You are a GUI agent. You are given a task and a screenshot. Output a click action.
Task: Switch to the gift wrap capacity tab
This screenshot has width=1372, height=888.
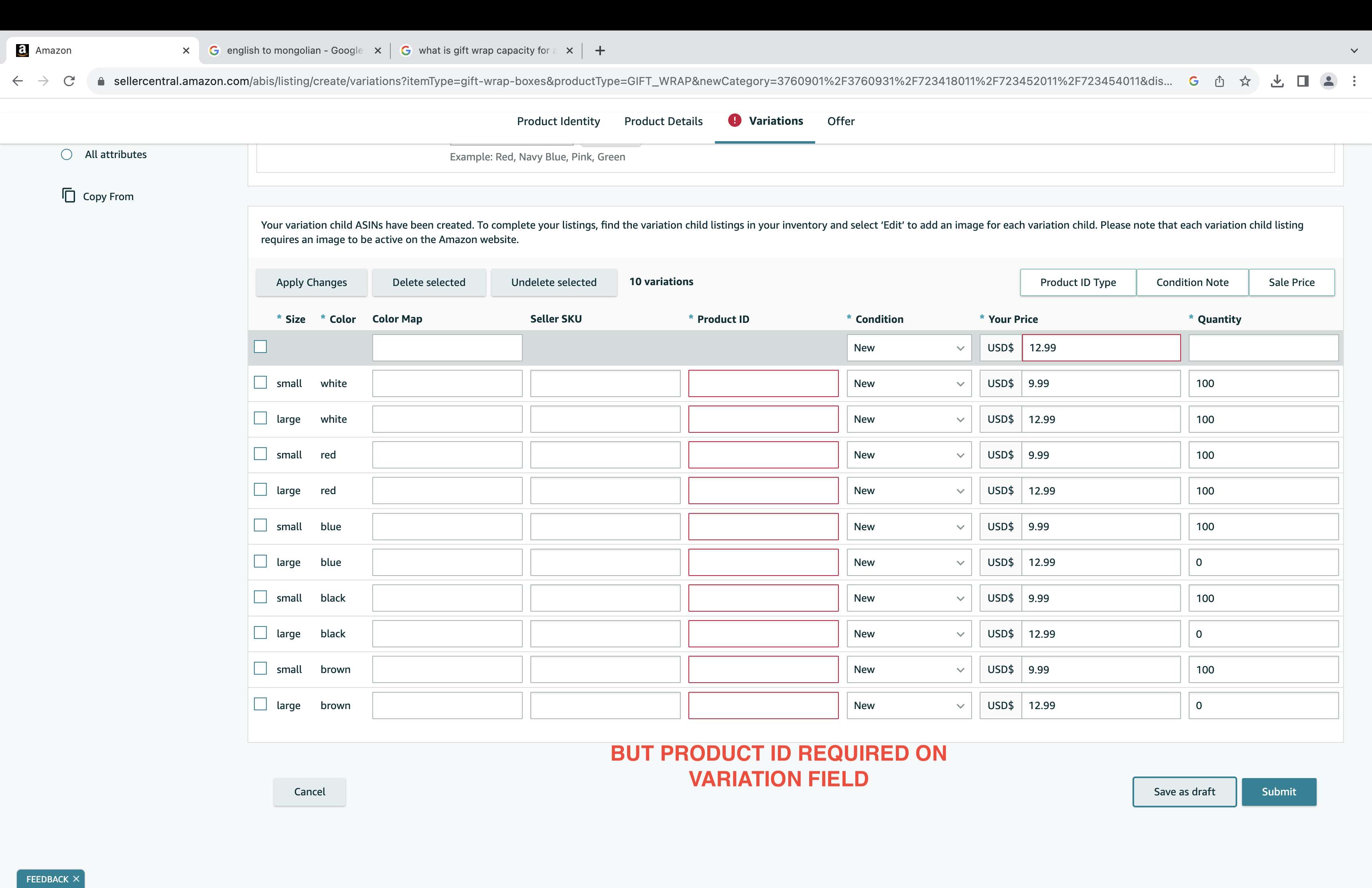tap(486, 51)
